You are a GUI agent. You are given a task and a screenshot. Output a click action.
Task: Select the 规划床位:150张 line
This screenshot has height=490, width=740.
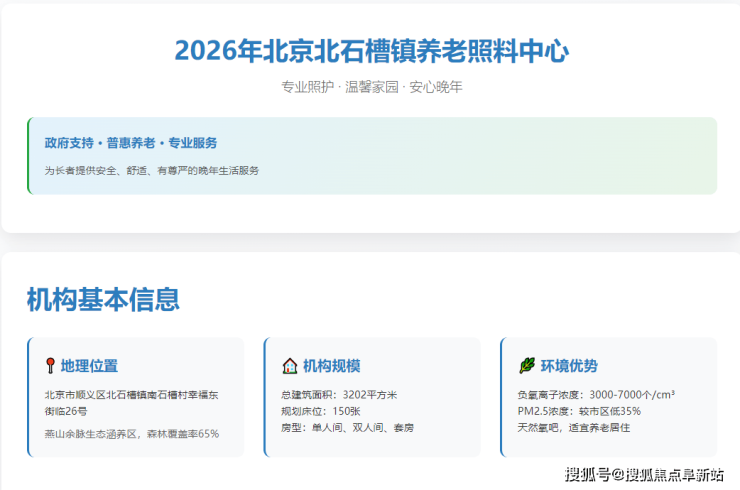coord(321,411)
